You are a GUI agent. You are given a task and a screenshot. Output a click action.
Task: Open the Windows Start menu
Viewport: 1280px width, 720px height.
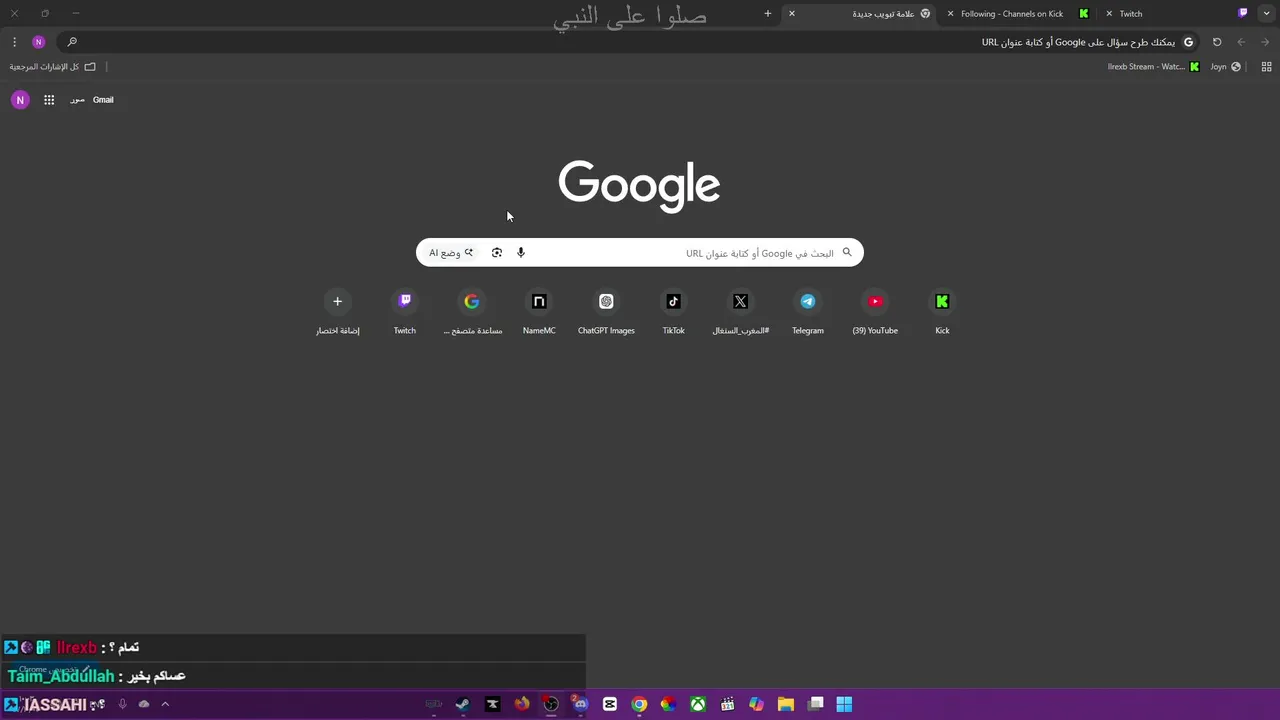click(x=844, y=704)
